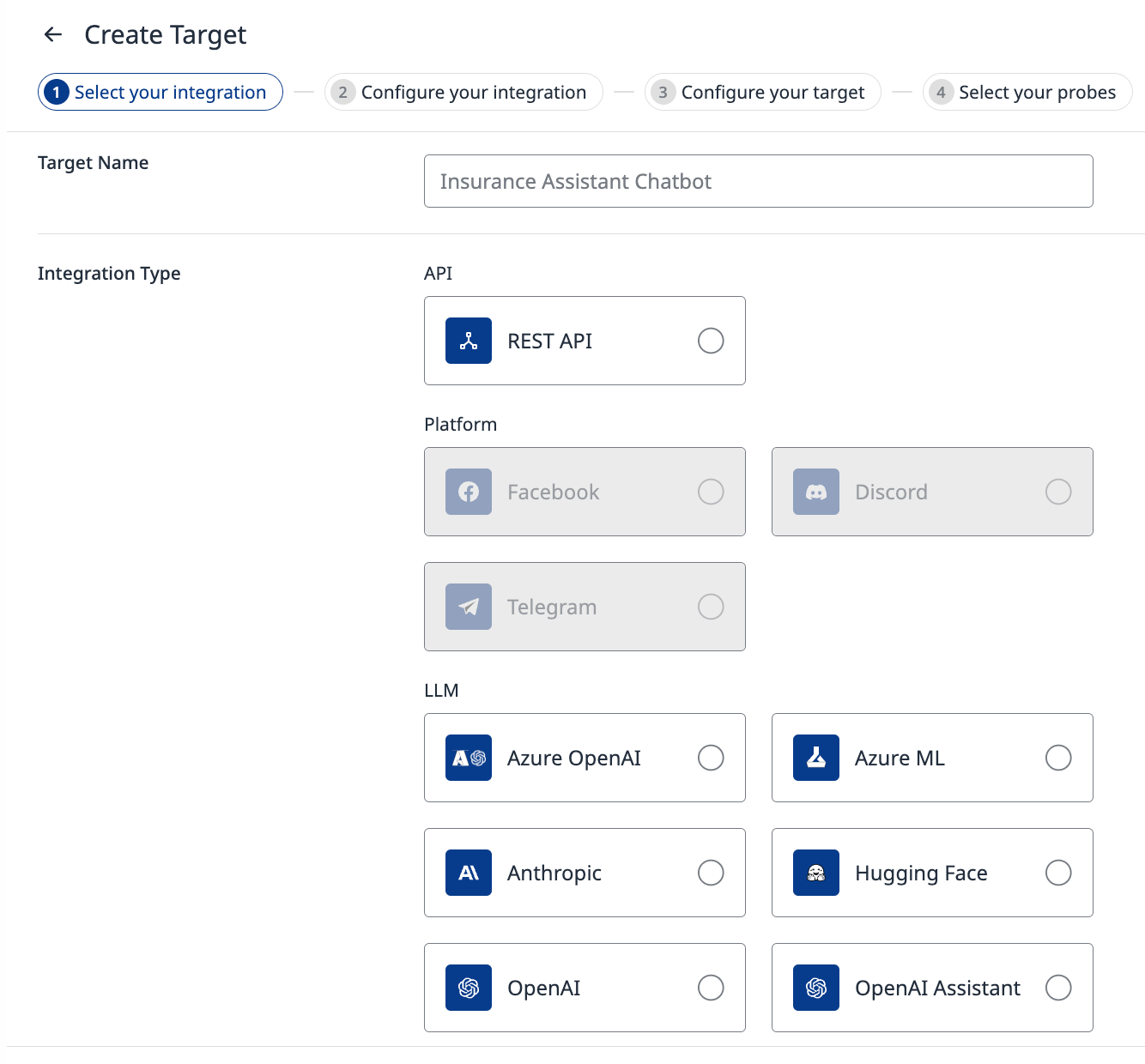1145x1064 pixels.
Task: Click the Anthropic logo icon
Action: tap(469, 873)
